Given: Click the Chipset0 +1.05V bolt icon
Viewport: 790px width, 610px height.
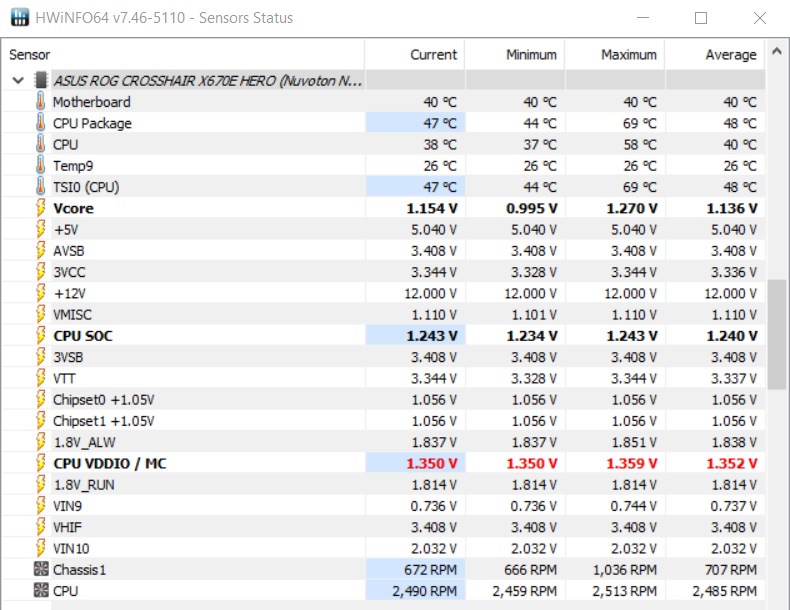Looking at the screenshot, I should click(x=41, y=399).
